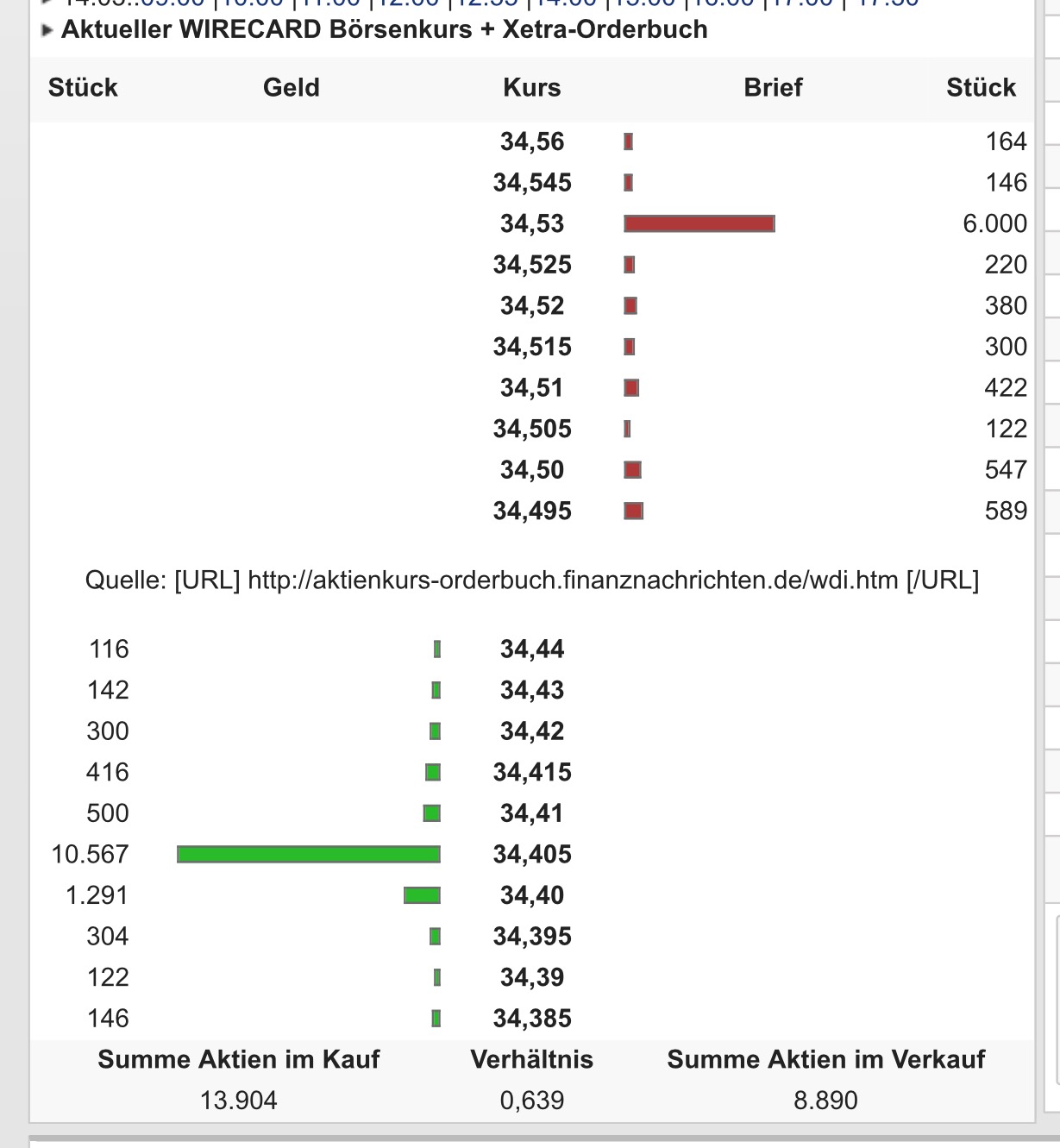1060x1148 pixels.
Task: Click the ask quantity 164 at price 34,56
Action: click(x=1007, y=141)
